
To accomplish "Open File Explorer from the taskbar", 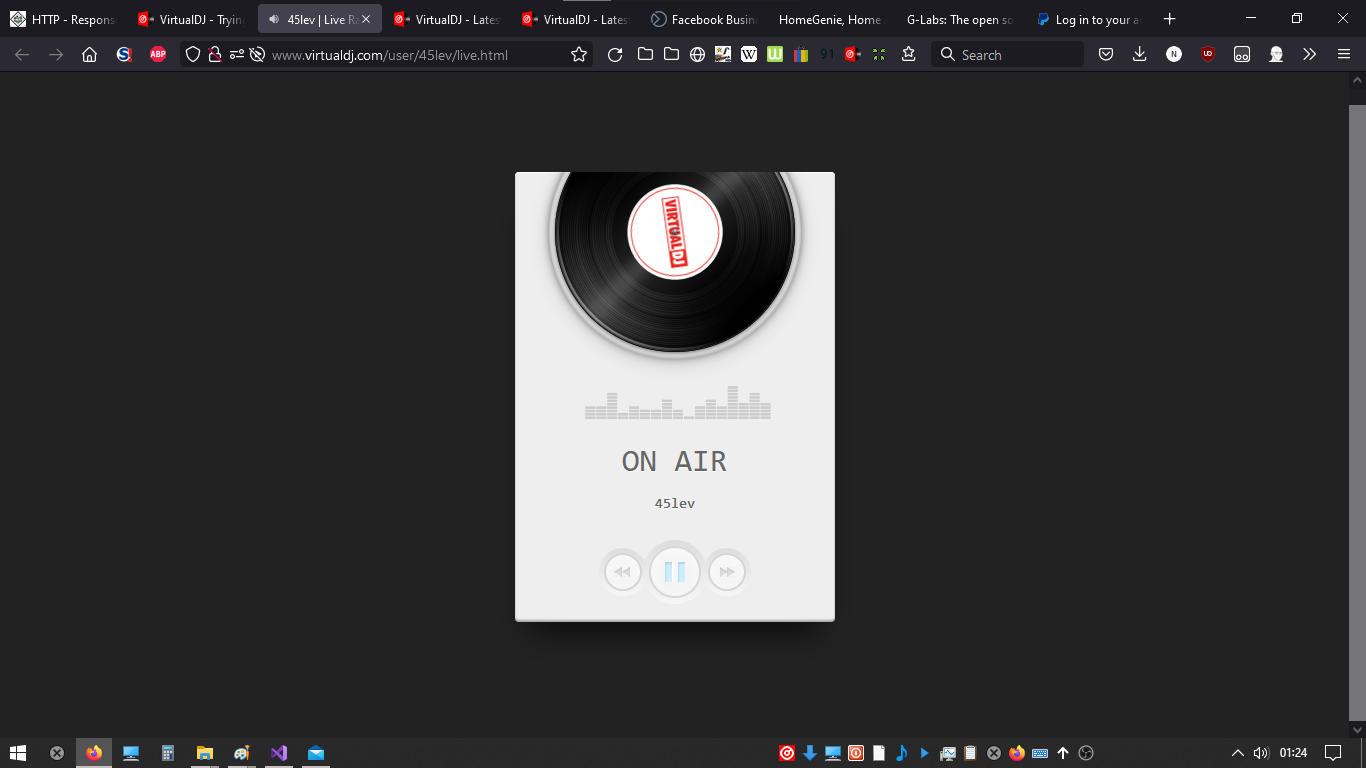I will pos(205,753).
